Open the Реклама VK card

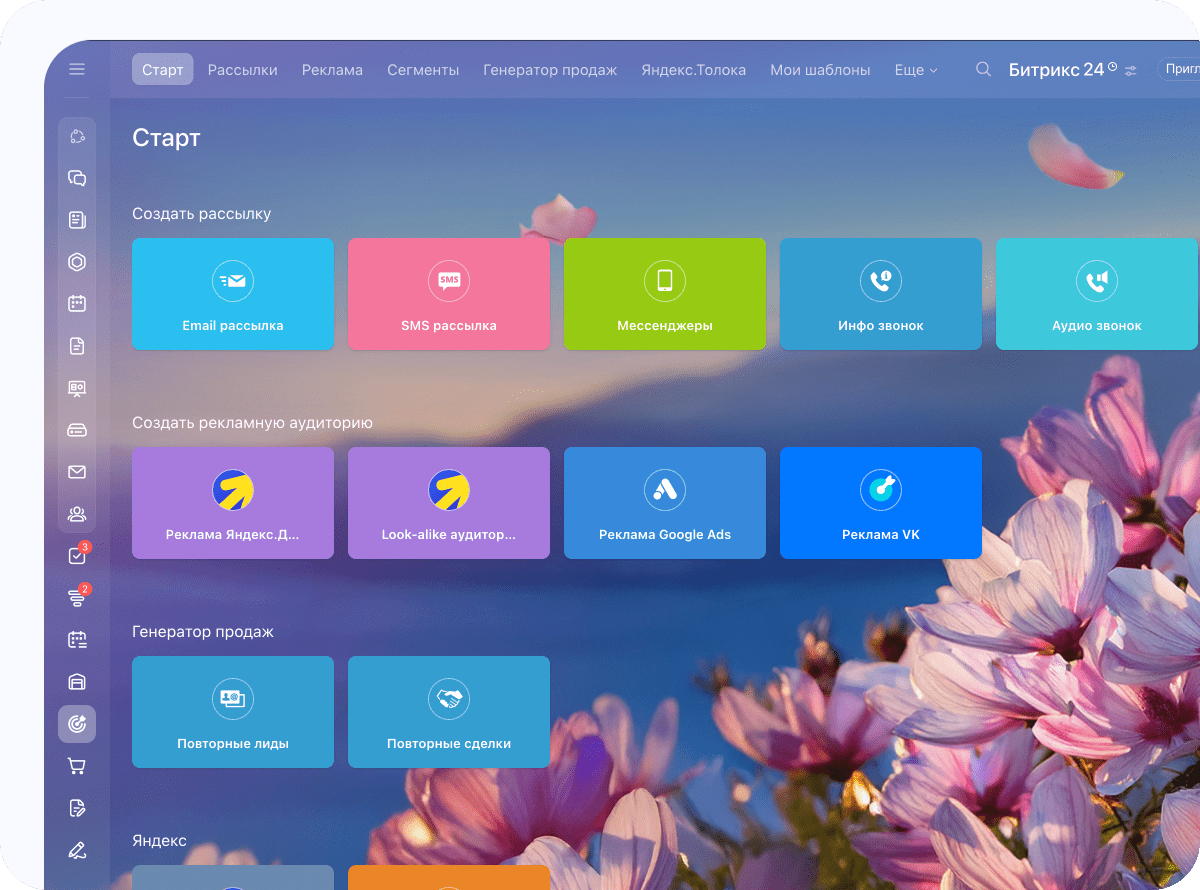coord(881,503)
